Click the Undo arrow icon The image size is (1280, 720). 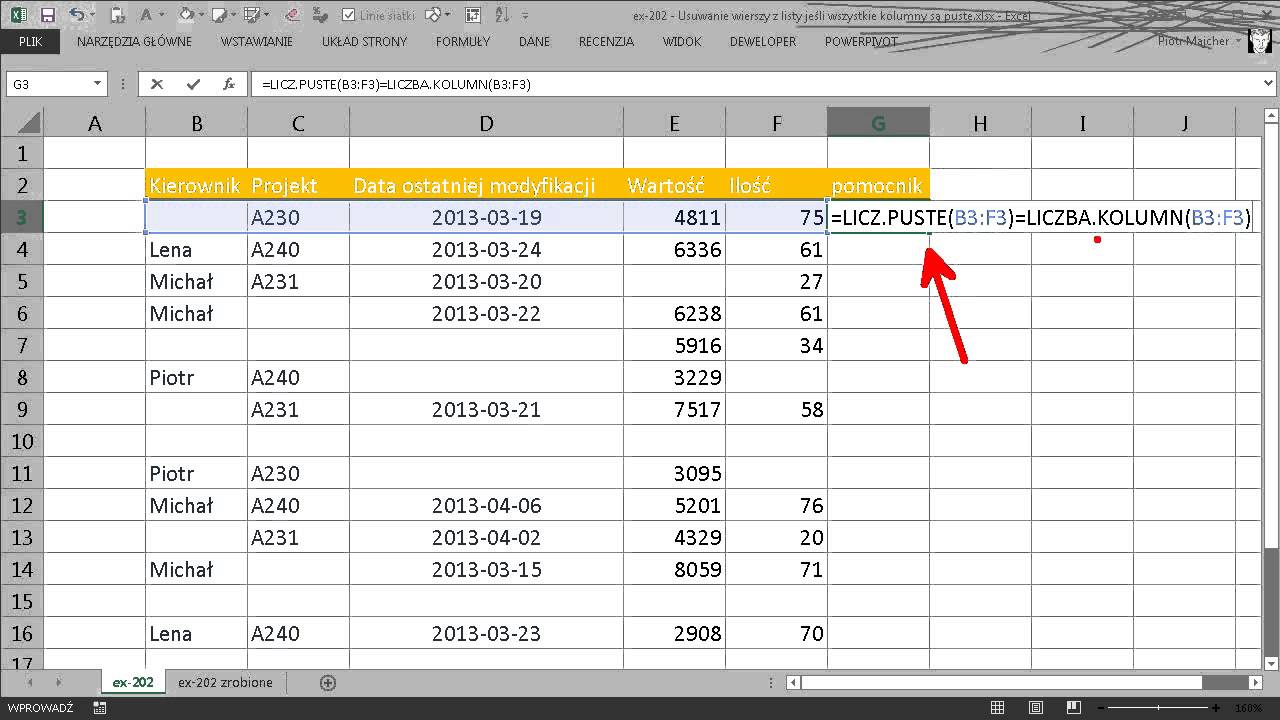pyautogui.click(x=76, y=14)
